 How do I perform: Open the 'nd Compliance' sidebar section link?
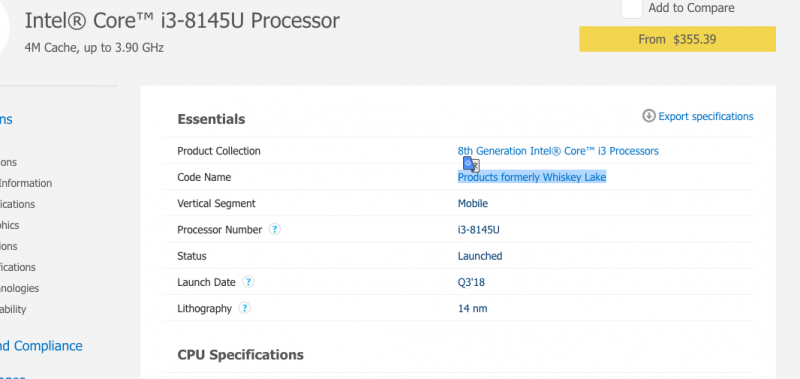41,346
